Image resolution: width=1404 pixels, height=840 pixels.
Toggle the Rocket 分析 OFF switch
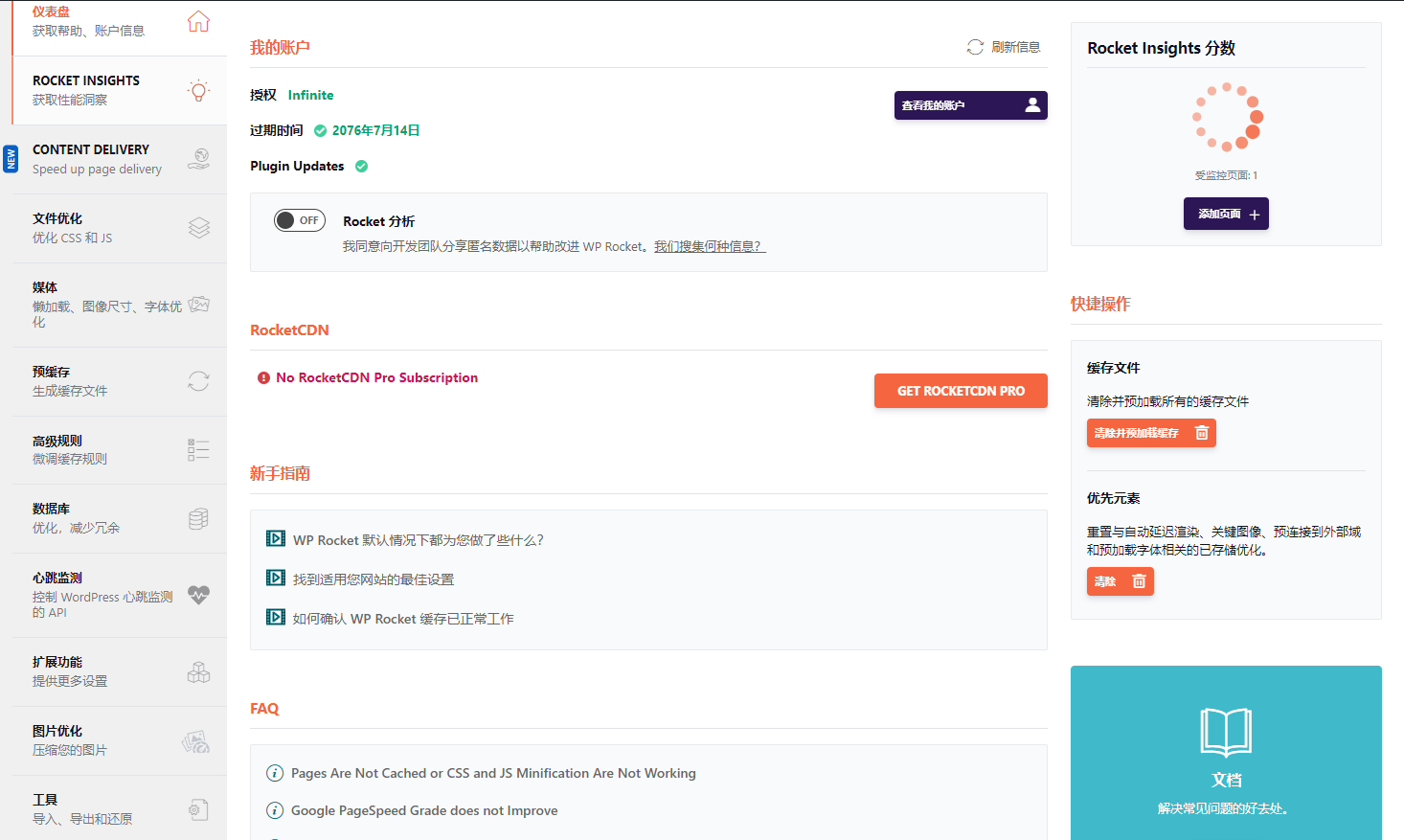click(x=300, y=220)
